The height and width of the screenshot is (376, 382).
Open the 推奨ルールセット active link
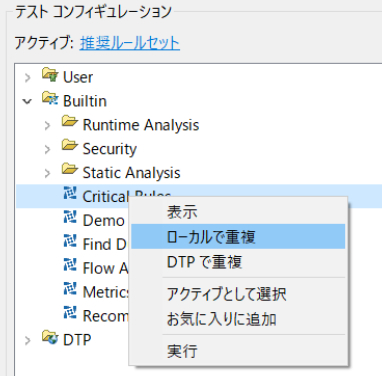[x=130, y=43]
